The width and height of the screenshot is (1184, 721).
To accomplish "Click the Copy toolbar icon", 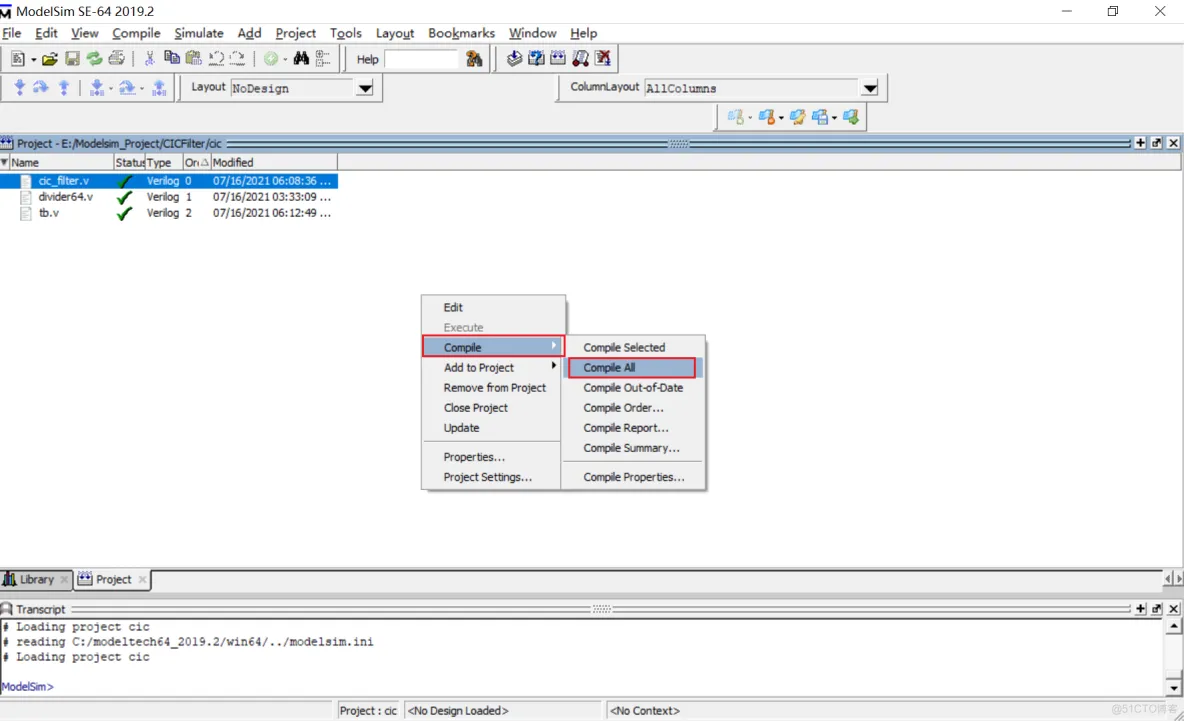I will (x=171, y=58).
